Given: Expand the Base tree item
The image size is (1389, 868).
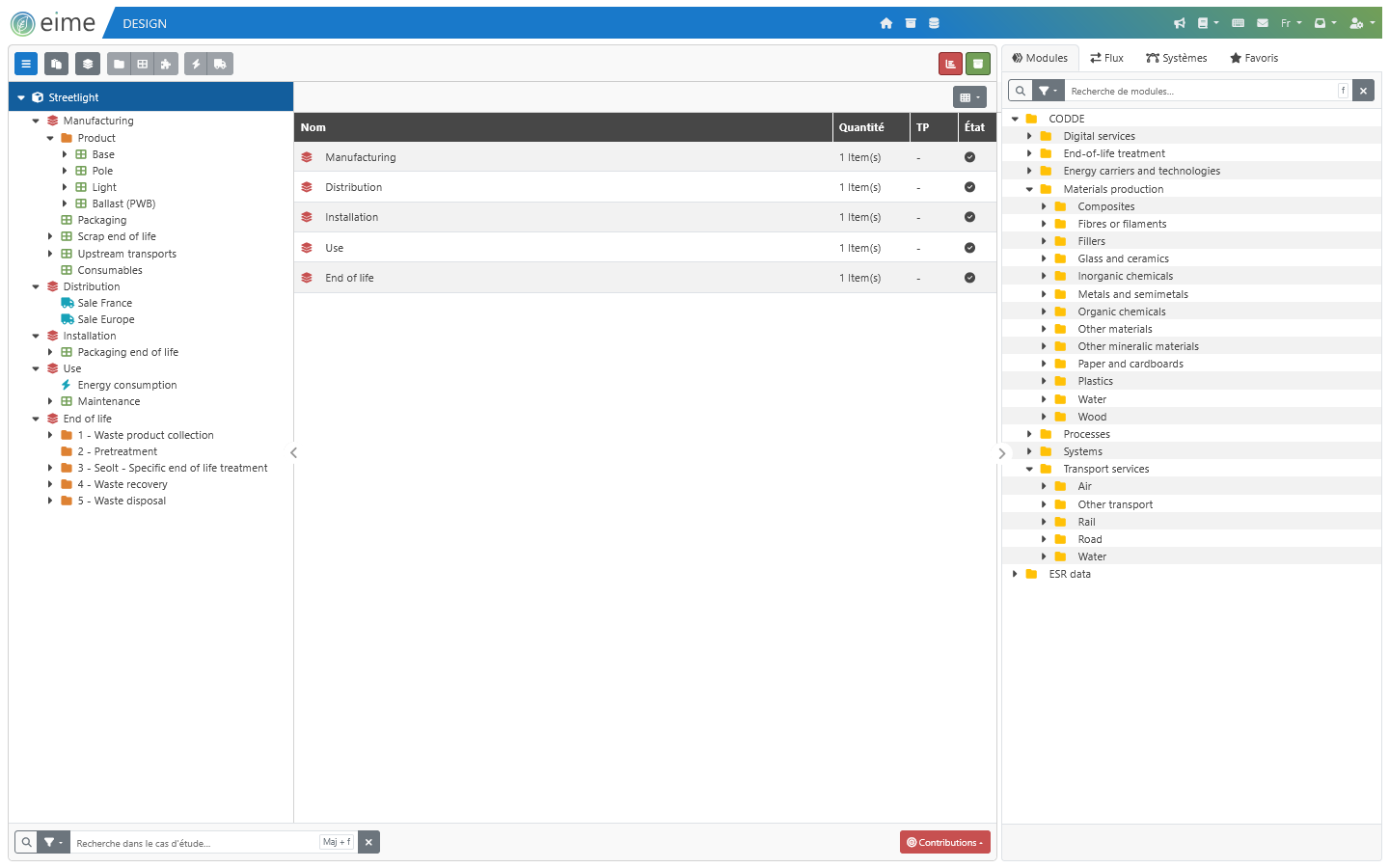Looking at the screenshot, I should [x=65, y=154].
